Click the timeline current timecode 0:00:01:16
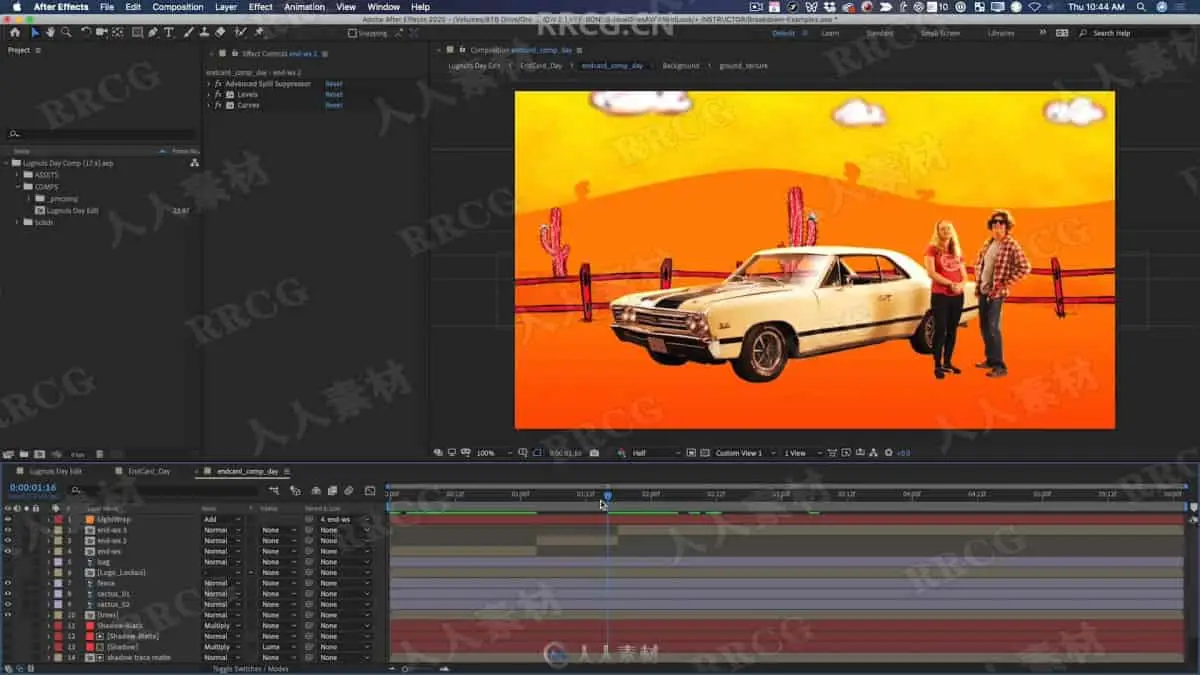 33,488
